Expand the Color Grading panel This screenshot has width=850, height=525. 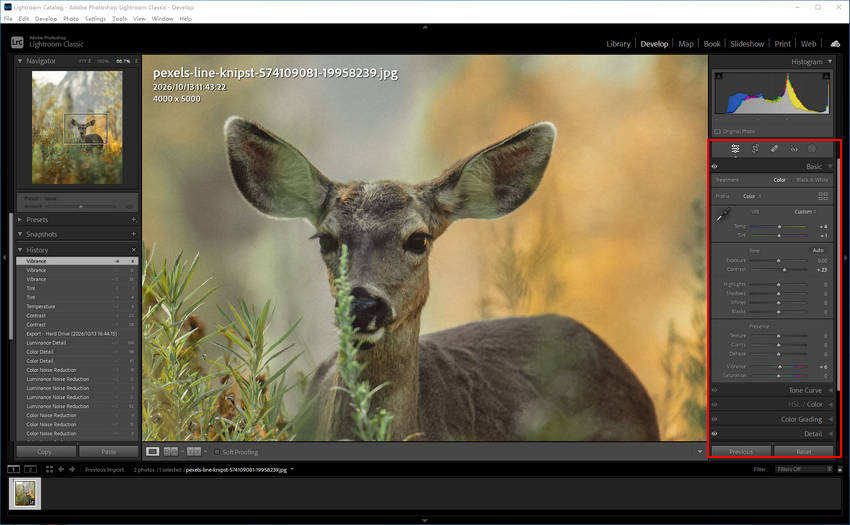pyautogui.click(x=830, y=419)
